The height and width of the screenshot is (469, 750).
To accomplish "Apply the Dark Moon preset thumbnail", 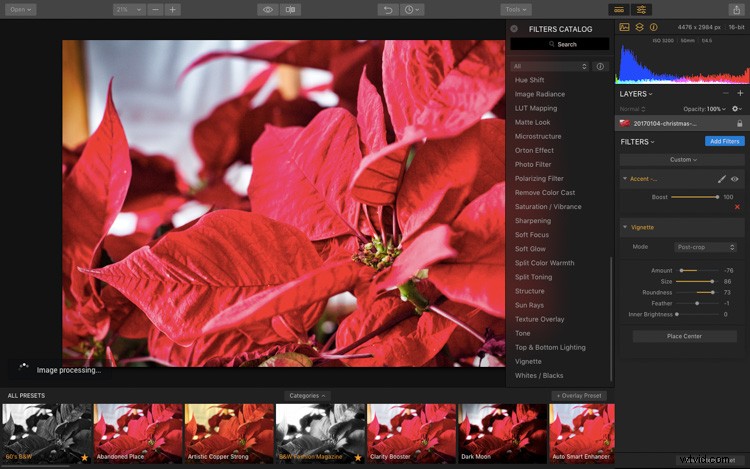I will point(502,433).
